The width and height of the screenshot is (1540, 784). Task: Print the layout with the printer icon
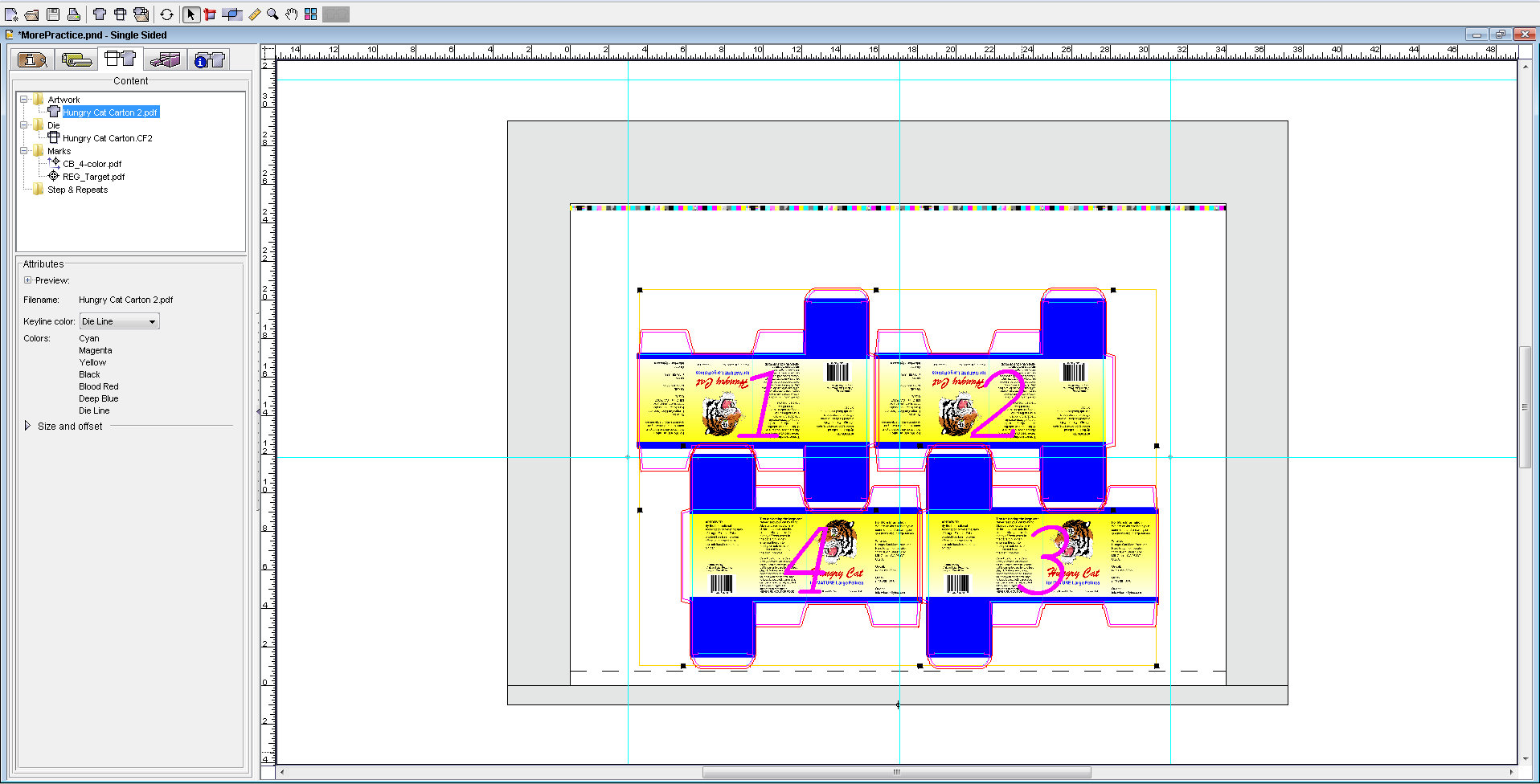(74, 14)
